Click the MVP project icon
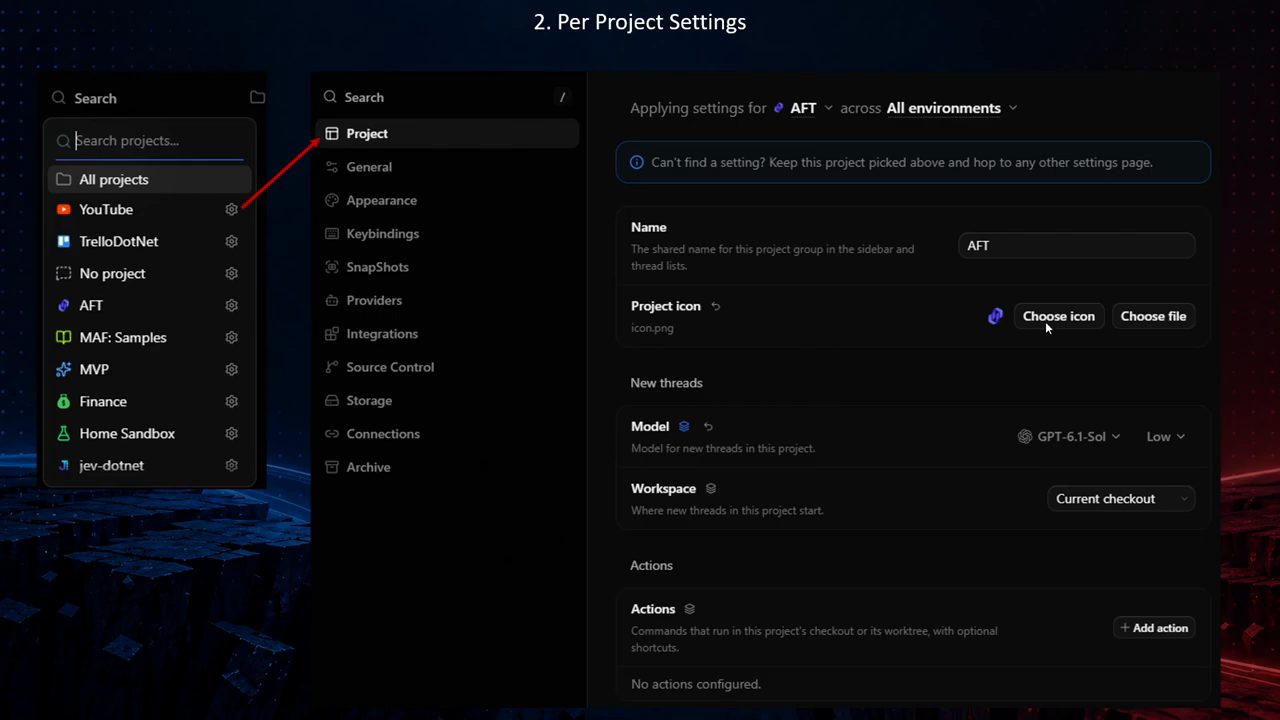 coord(63,369)
